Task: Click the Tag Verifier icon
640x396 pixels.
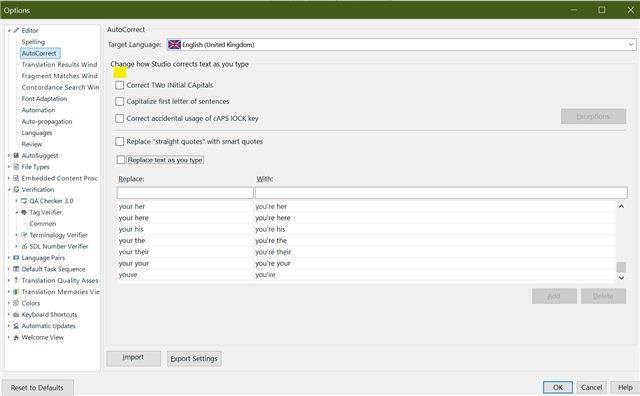Action: 24,212
